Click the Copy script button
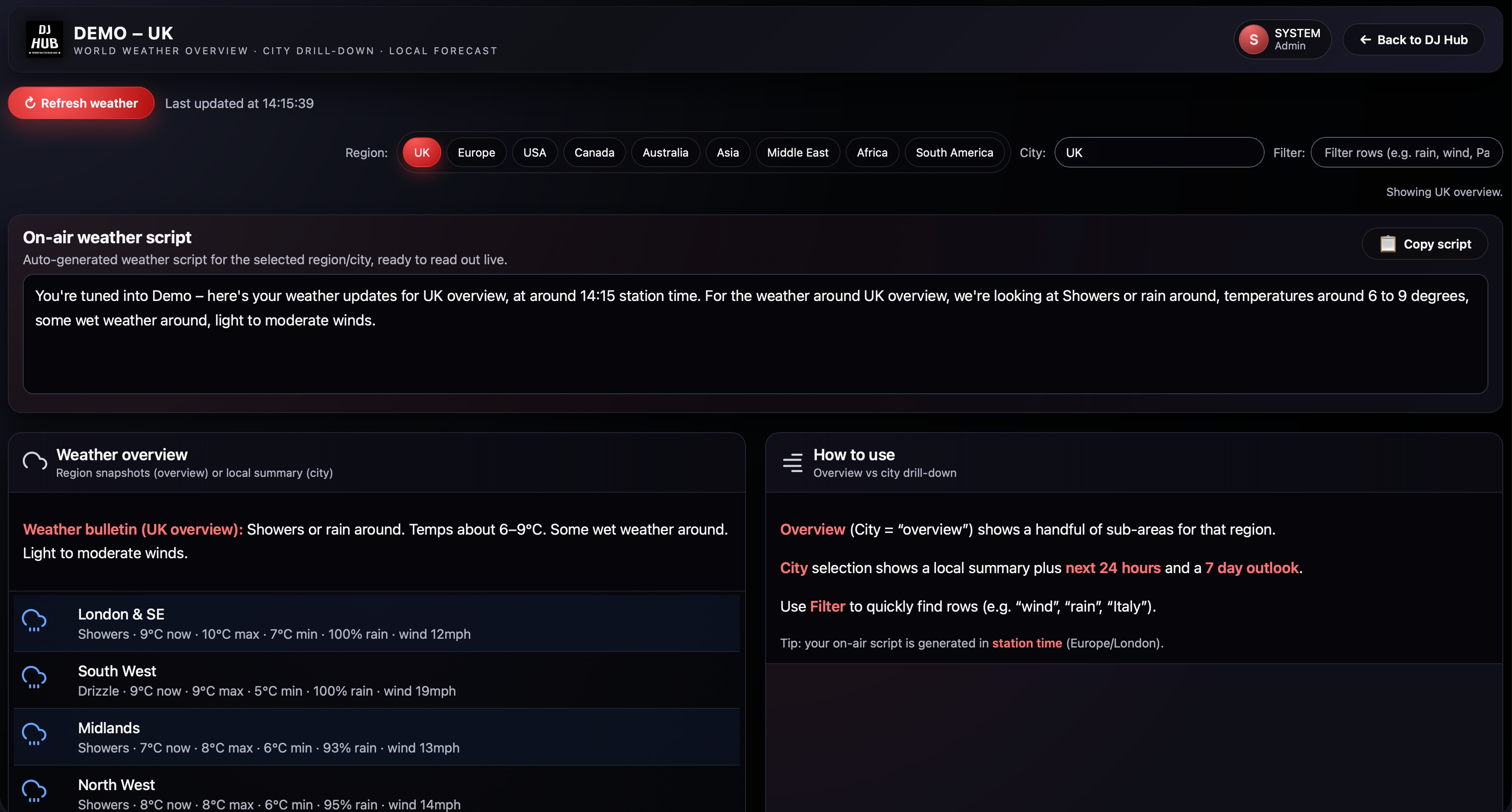This screenshot has height=812, width=1512. point(1425,244)
